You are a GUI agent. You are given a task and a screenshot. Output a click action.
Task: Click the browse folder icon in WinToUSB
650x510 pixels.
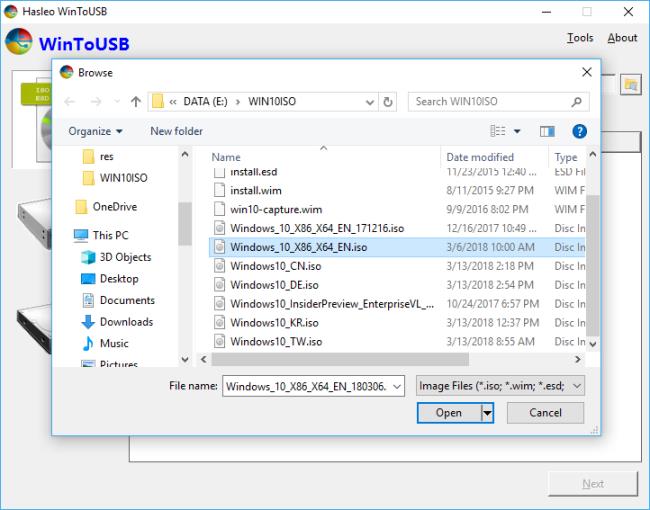(630, 85)
